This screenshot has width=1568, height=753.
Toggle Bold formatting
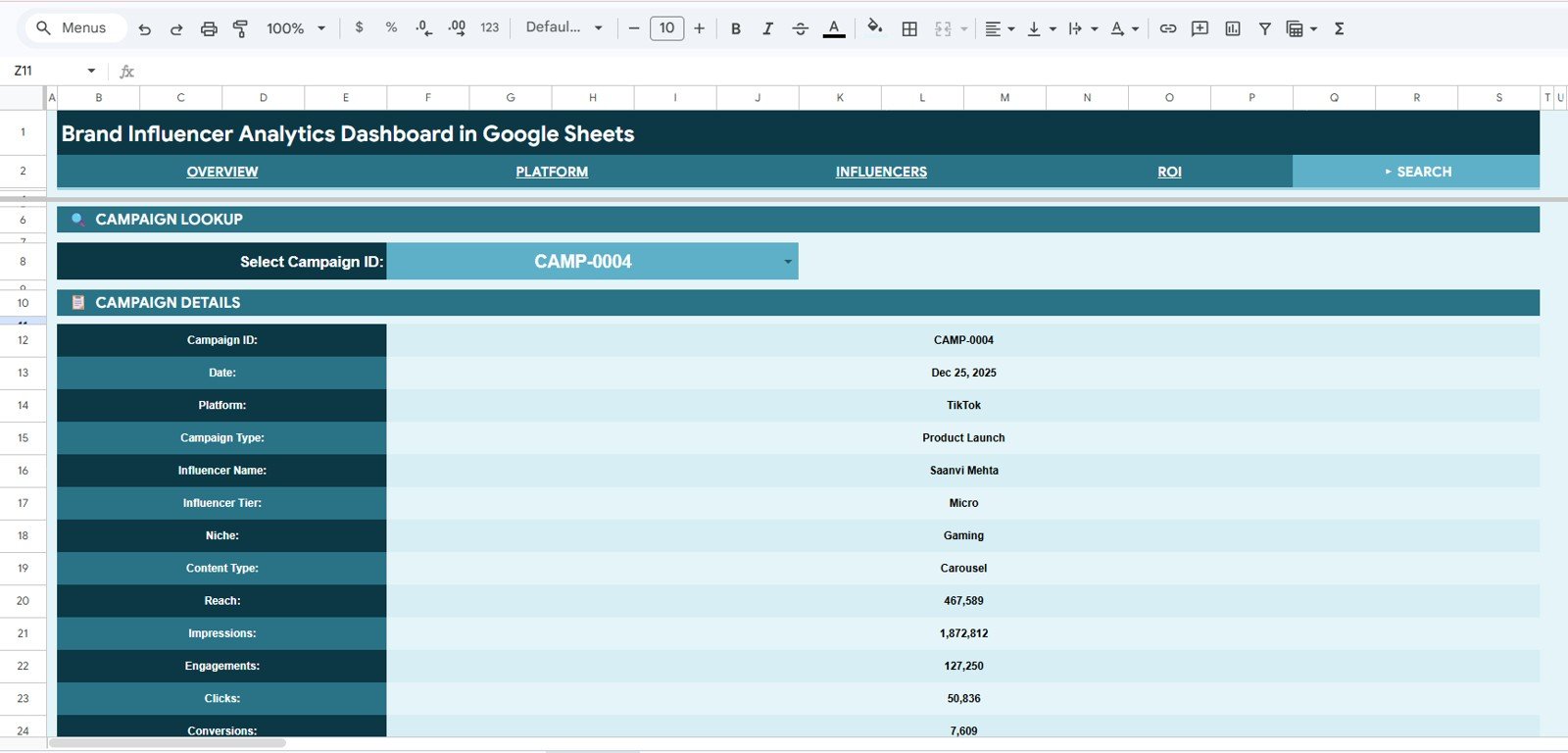tap(736, 29)
